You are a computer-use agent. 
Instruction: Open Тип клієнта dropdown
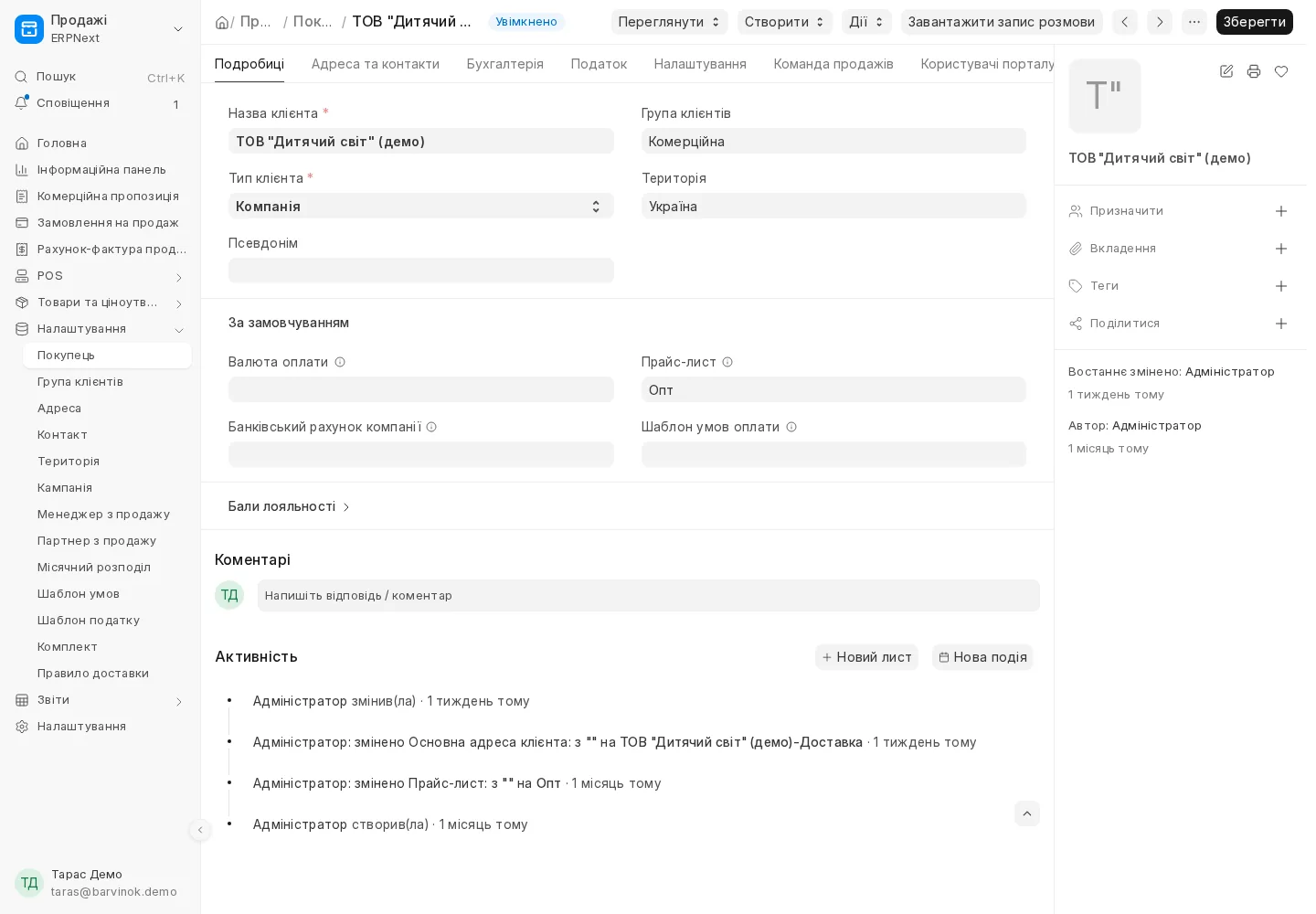pos(421,207)
